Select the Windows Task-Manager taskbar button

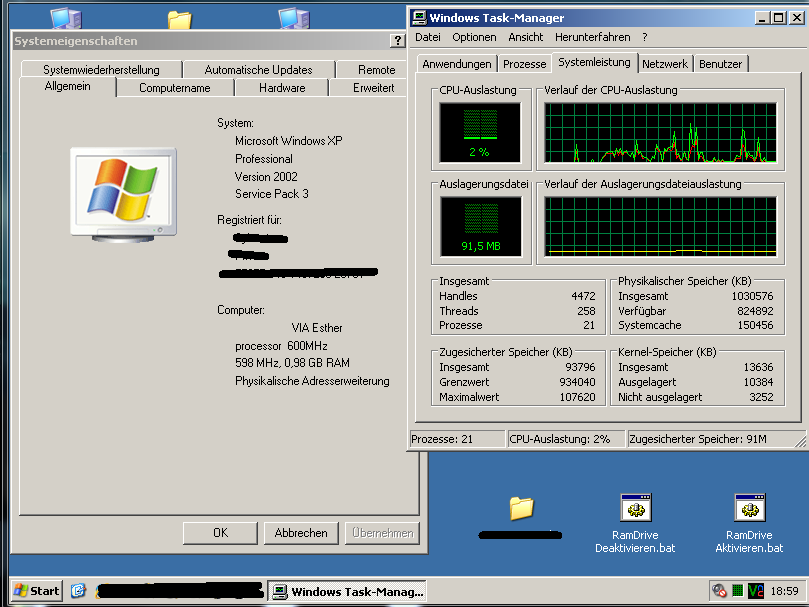point(349,591)
